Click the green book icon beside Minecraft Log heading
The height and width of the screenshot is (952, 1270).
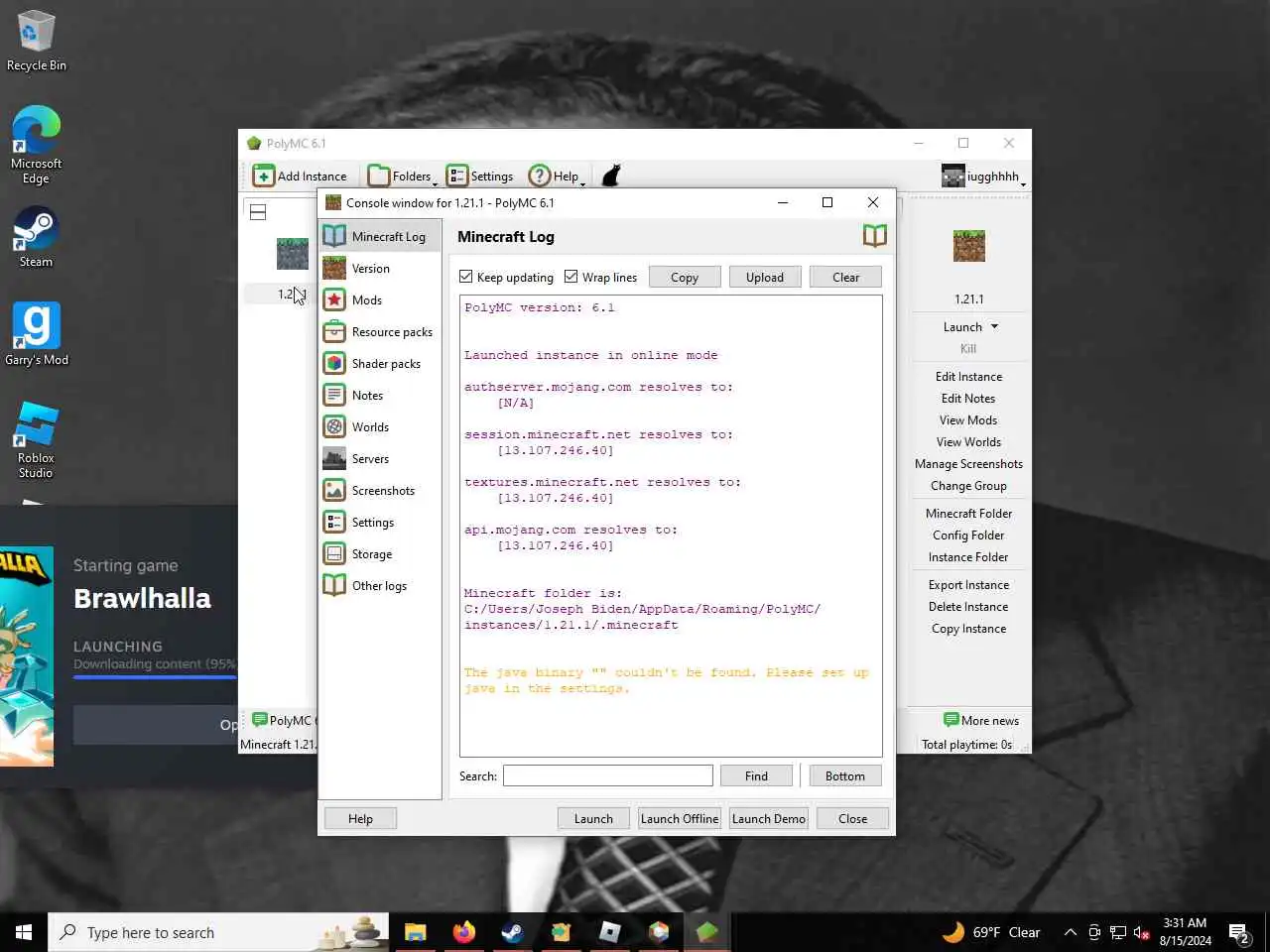tap(874, 236)
